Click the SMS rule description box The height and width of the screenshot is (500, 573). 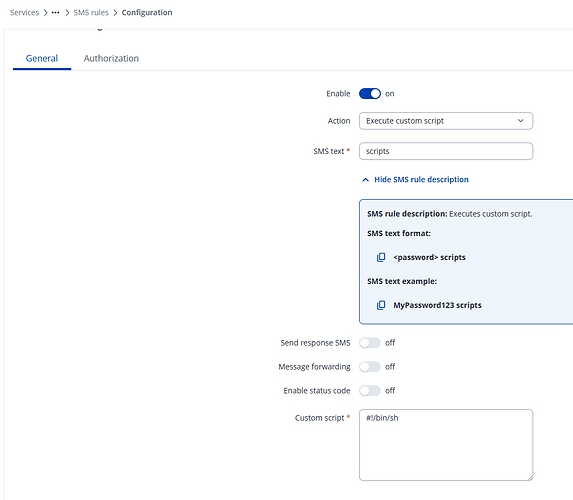[x=466, y=262]
